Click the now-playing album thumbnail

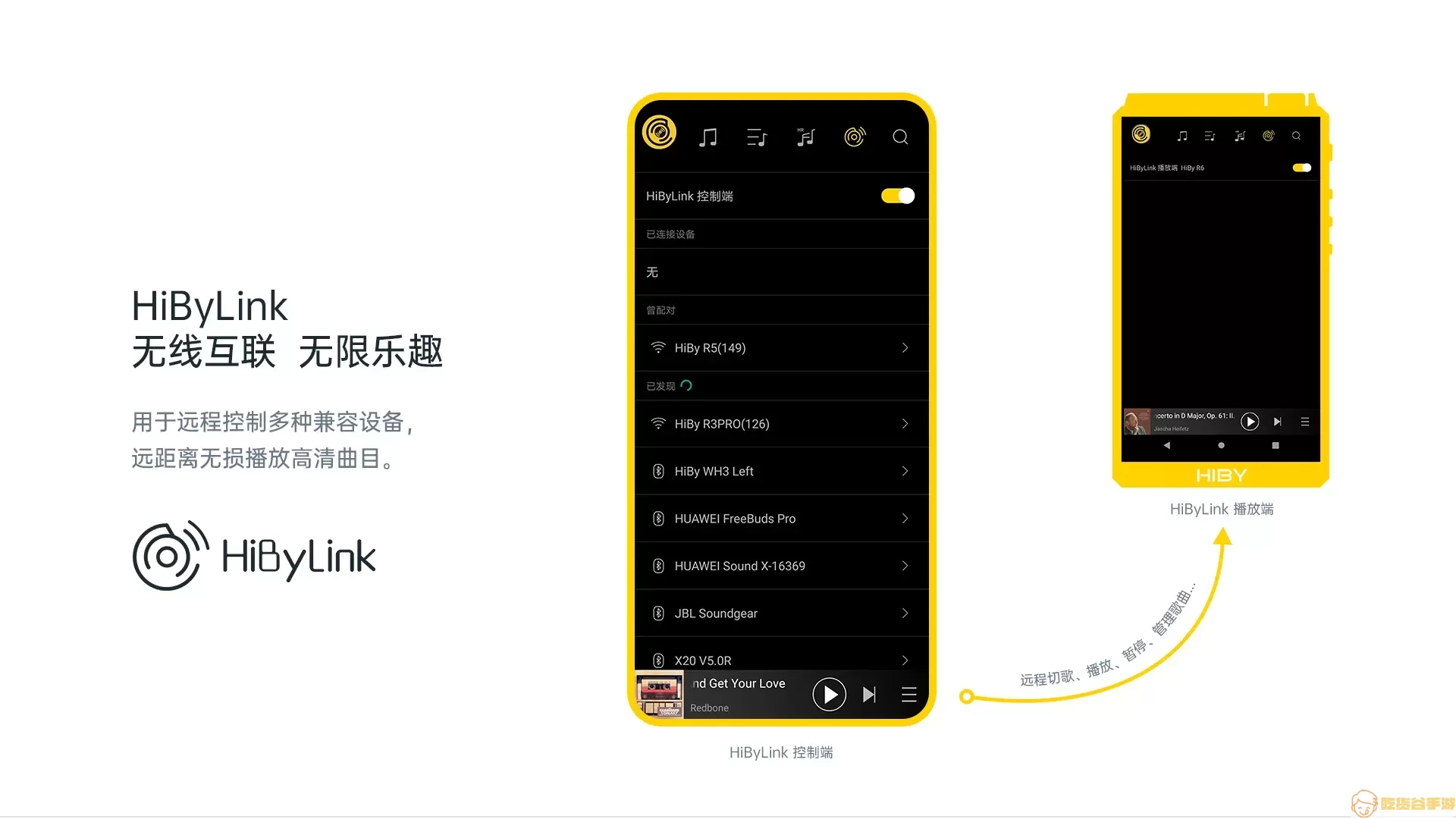[x=659, y=693]
